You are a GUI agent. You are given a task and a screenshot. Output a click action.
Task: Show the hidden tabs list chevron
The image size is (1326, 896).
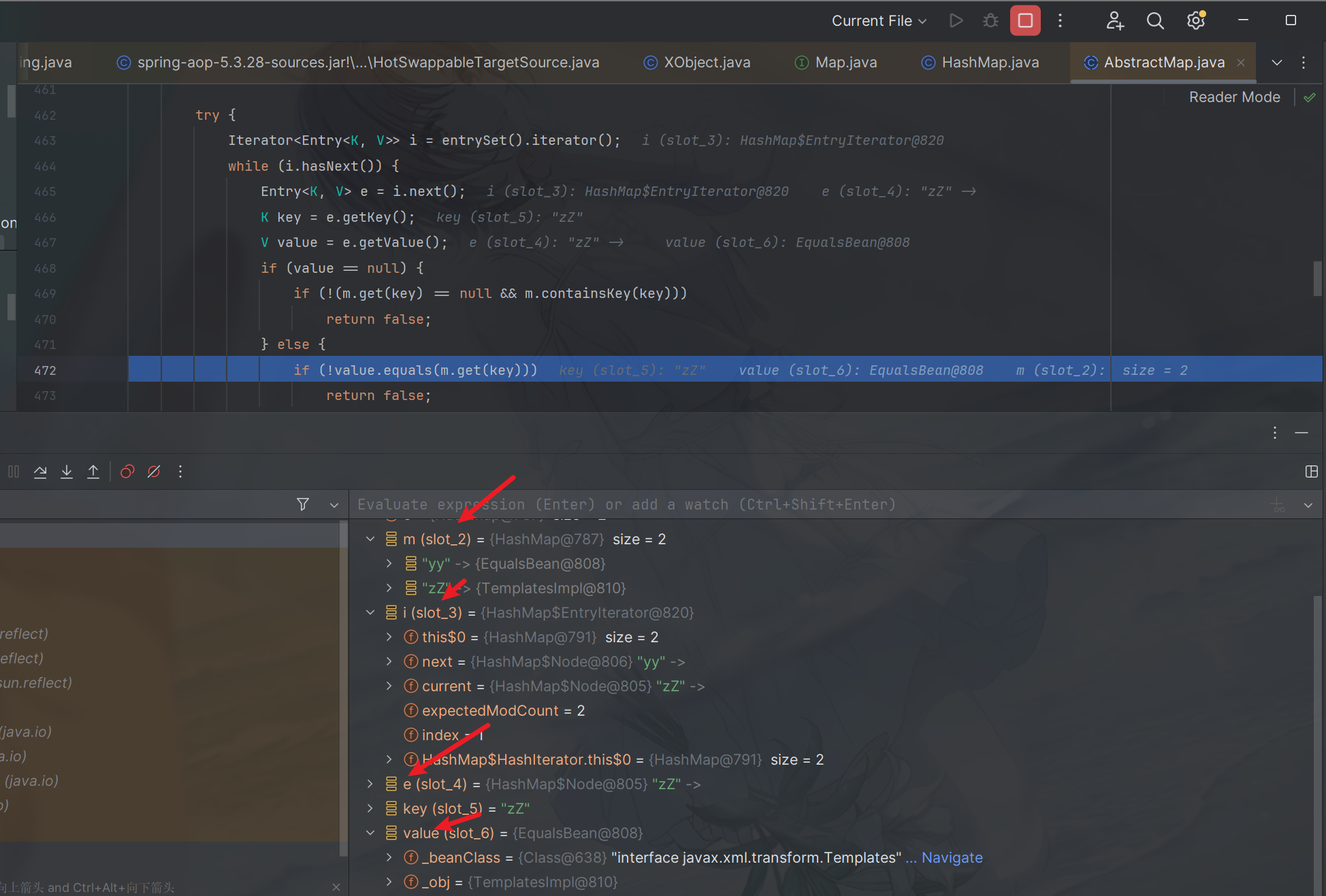(x=1277, y=63)
